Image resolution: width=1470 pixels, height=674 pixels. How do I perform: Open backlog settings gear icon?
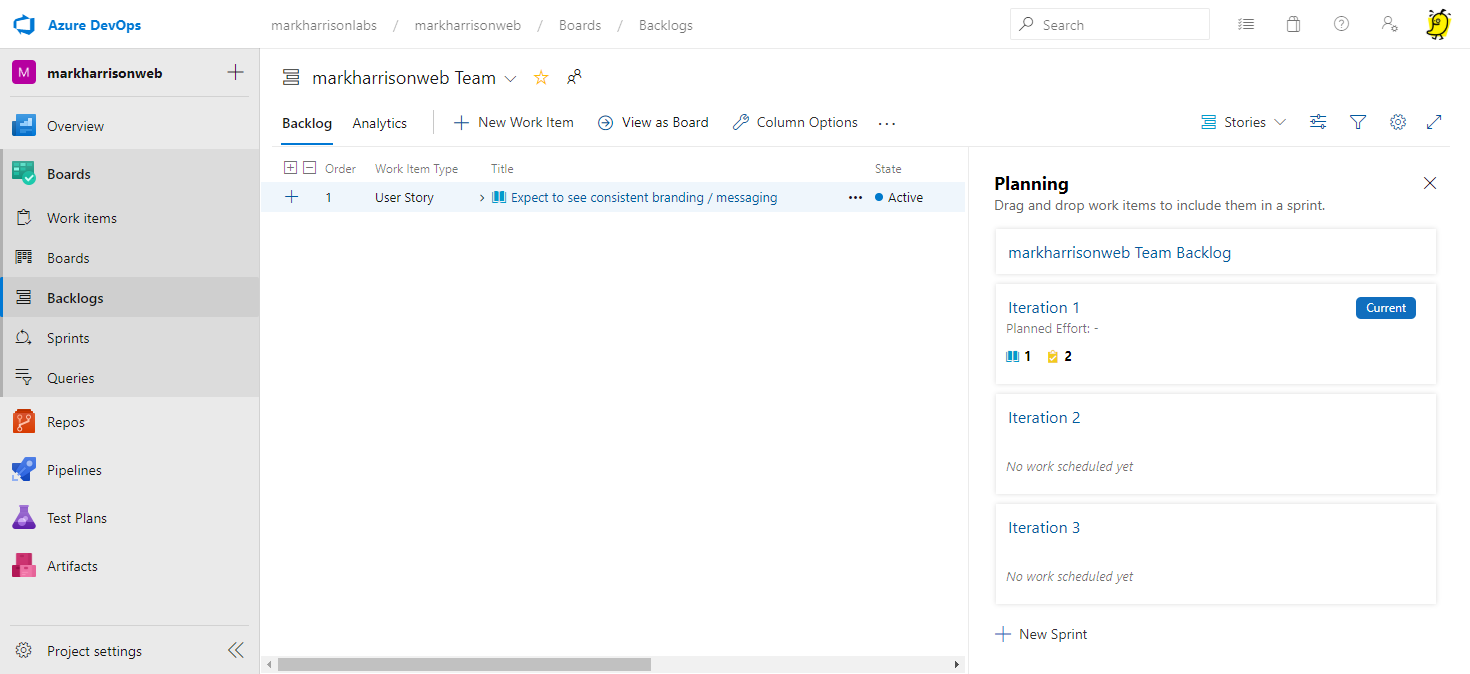[1398, 122]
